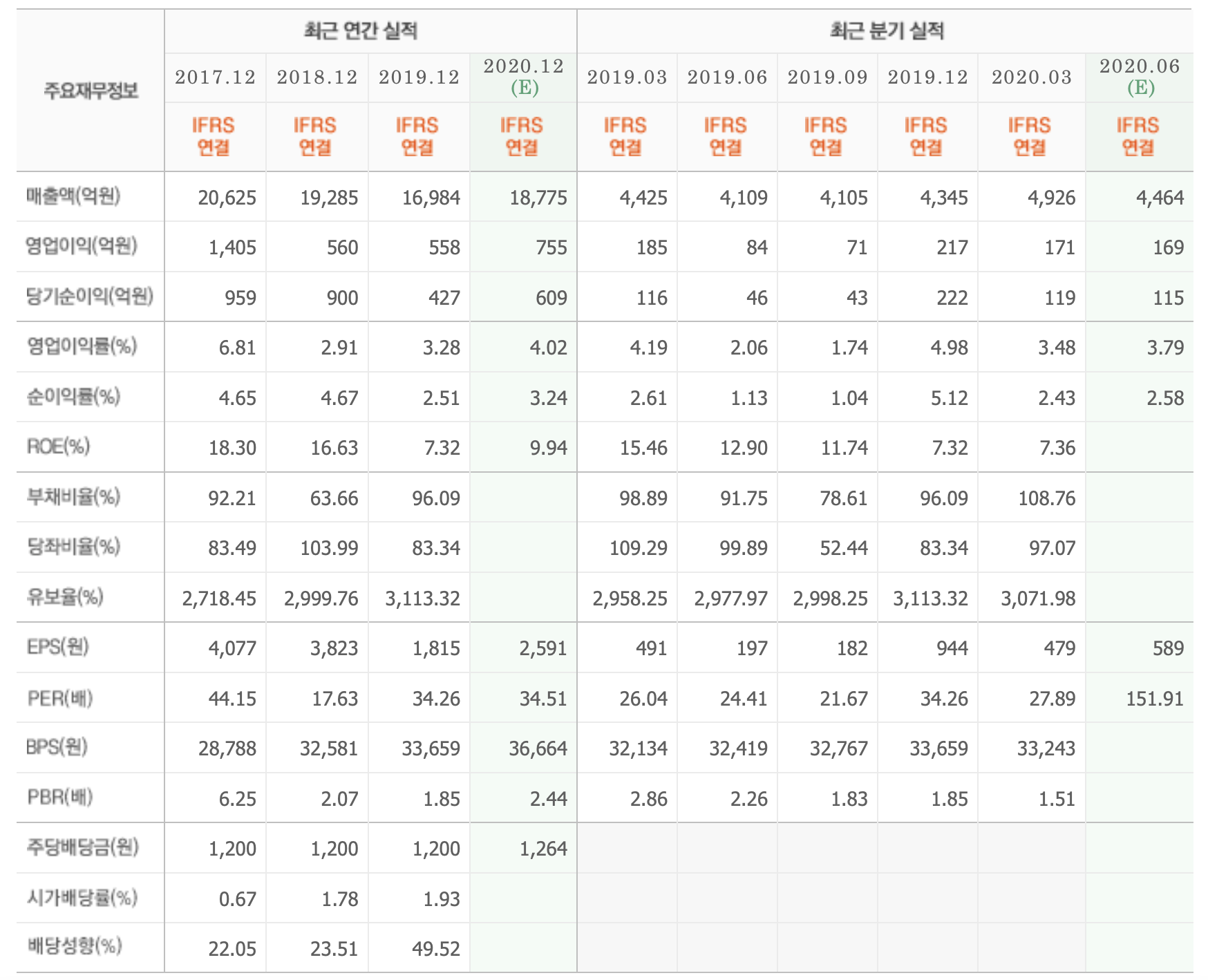This screenshot has width=1208, height=980.
Task: Click the 6.25 PBR value
Action: (238, 799)
